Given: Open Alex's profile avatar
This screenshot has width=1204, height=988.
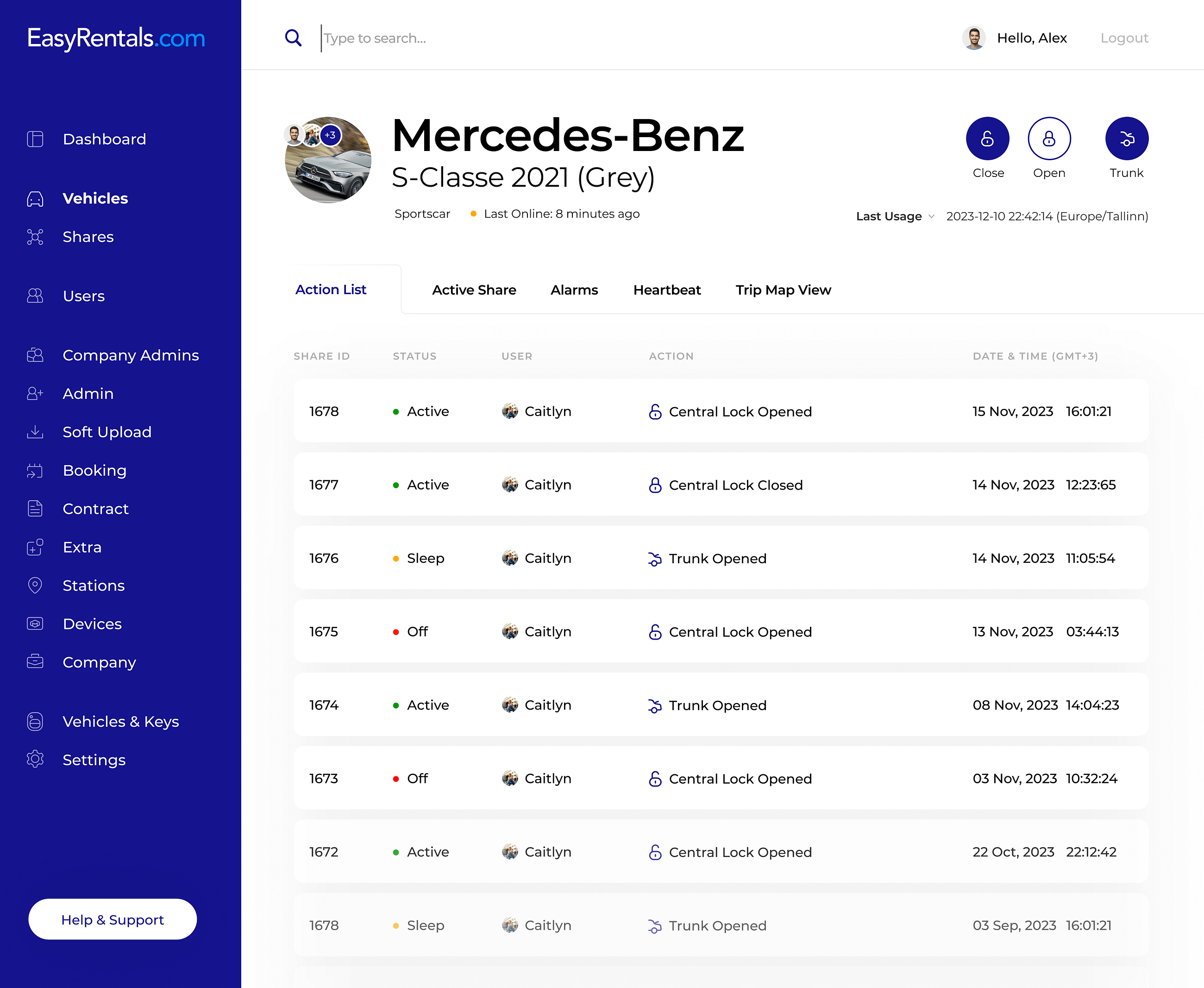Looking at the screenshot, I should [973, 38].
